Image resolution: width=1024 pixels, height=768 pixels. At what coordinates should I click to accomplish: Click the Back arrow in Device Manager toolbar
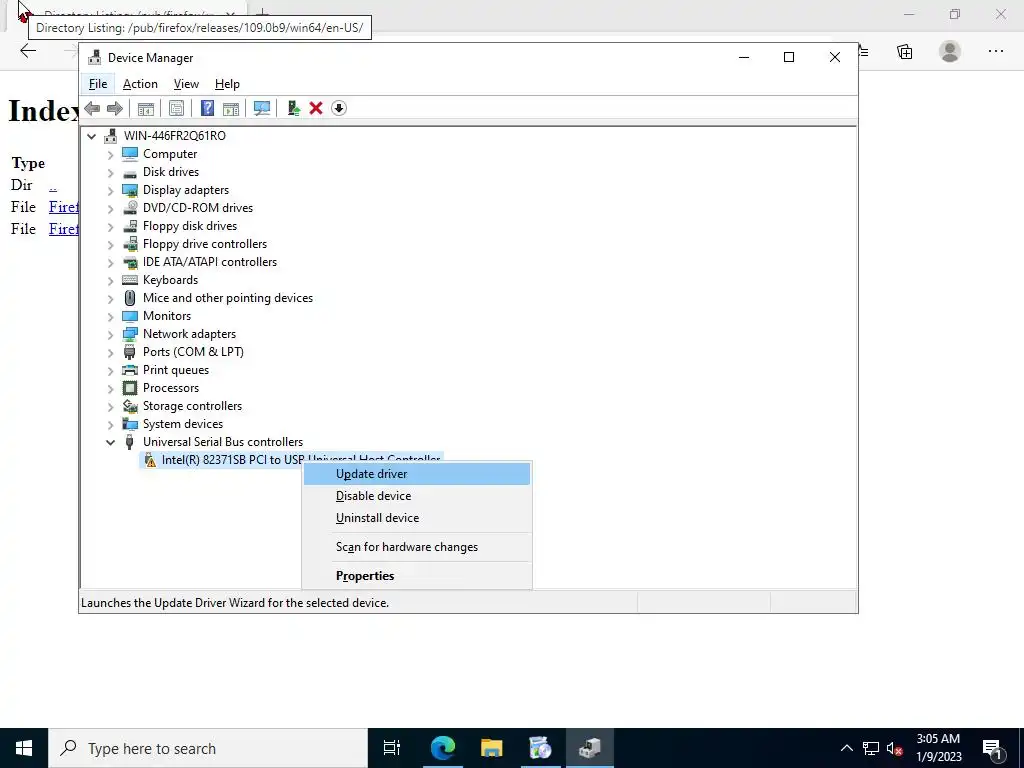click(x=92, y=108)
